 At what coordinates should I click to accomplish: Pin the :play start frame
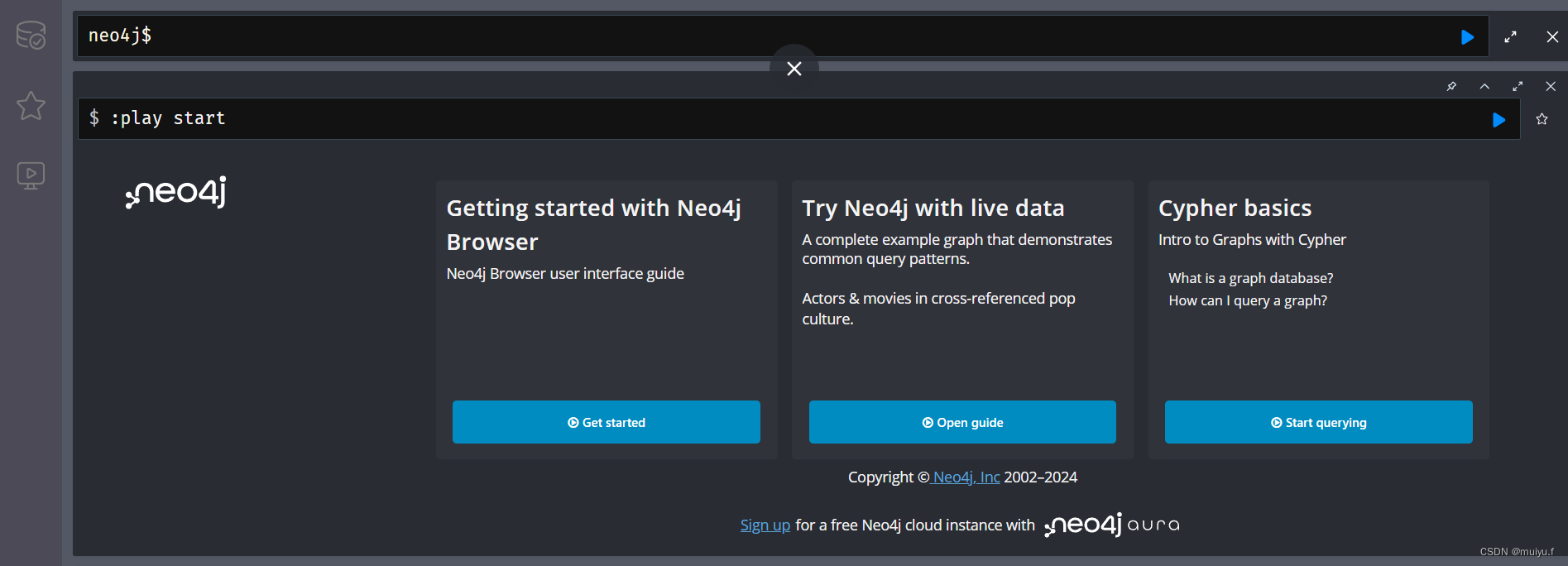pyautogui.click(x=1451, y=86)
